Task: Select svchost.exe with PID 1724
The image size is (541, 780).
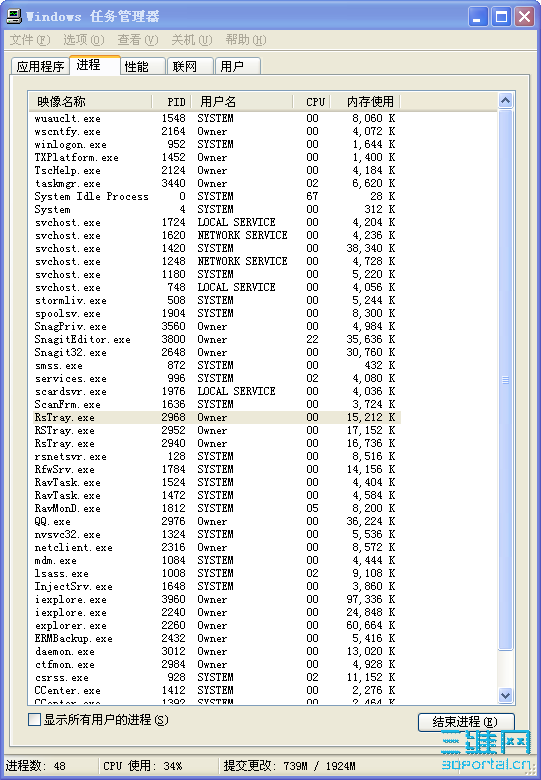Action: click(x=217, y=222)
